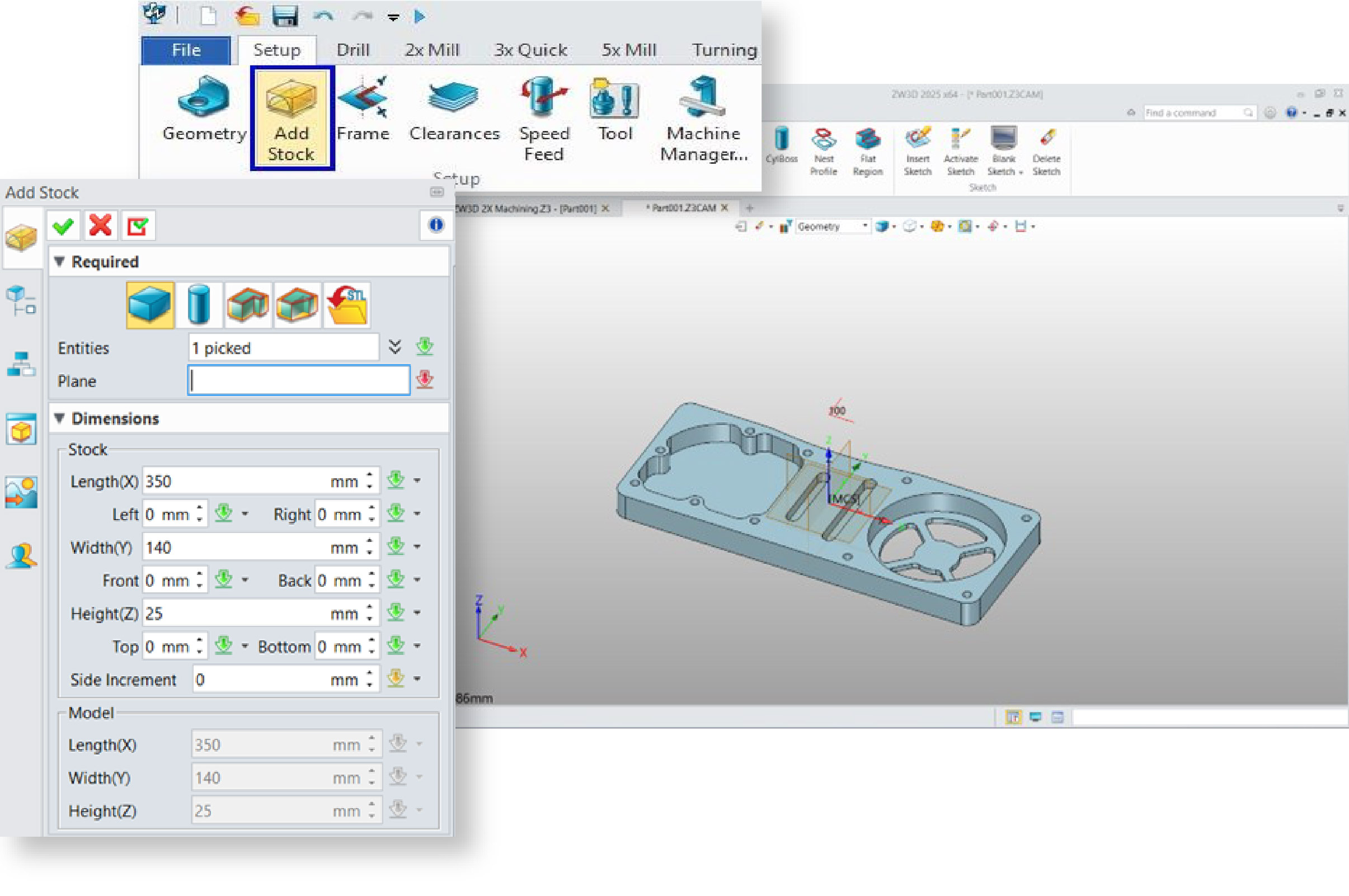The image size is (1349, 896).
Task: Open the Clearances tool
Action: [x=454, y=109]
